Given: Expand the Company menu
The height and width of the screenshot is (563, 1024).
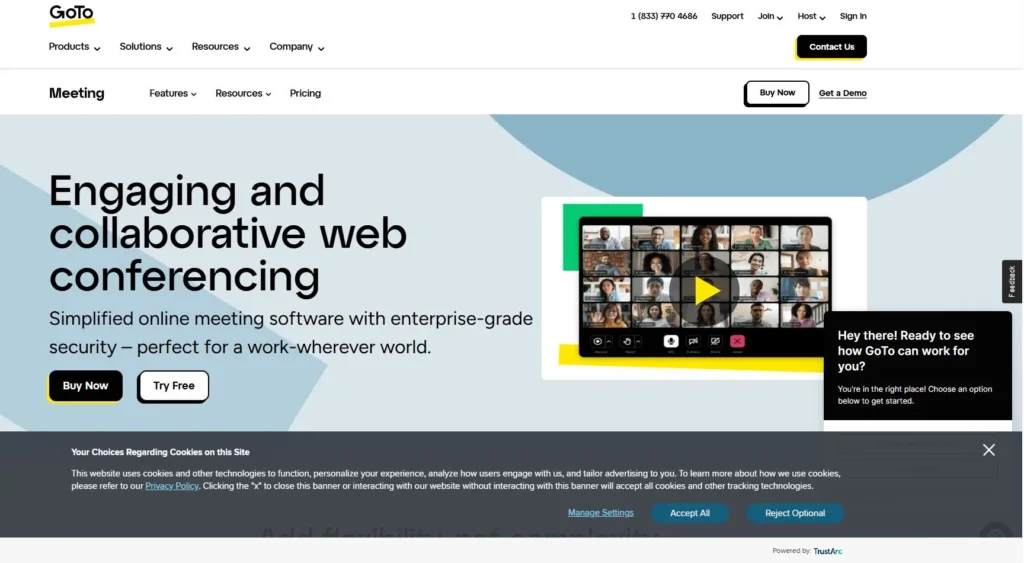Looking at the screenshot, I should point(296,47).
